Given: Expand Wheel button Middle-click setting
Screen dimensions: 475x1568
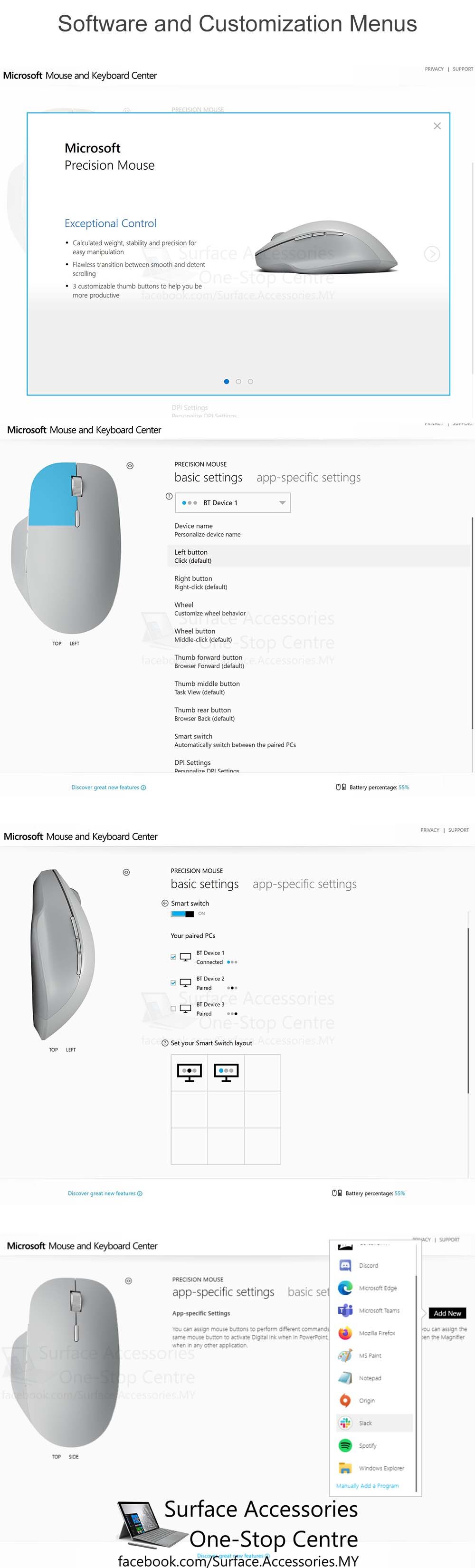Looking at the screenshot, I should [202, 635].
